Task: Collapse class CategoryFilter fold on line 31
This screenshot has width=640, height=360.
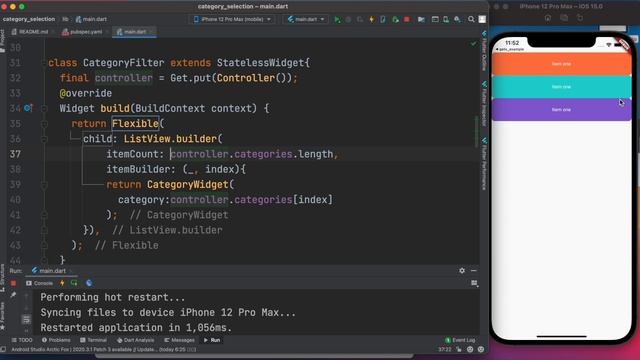Action: (x=44, y=63)
